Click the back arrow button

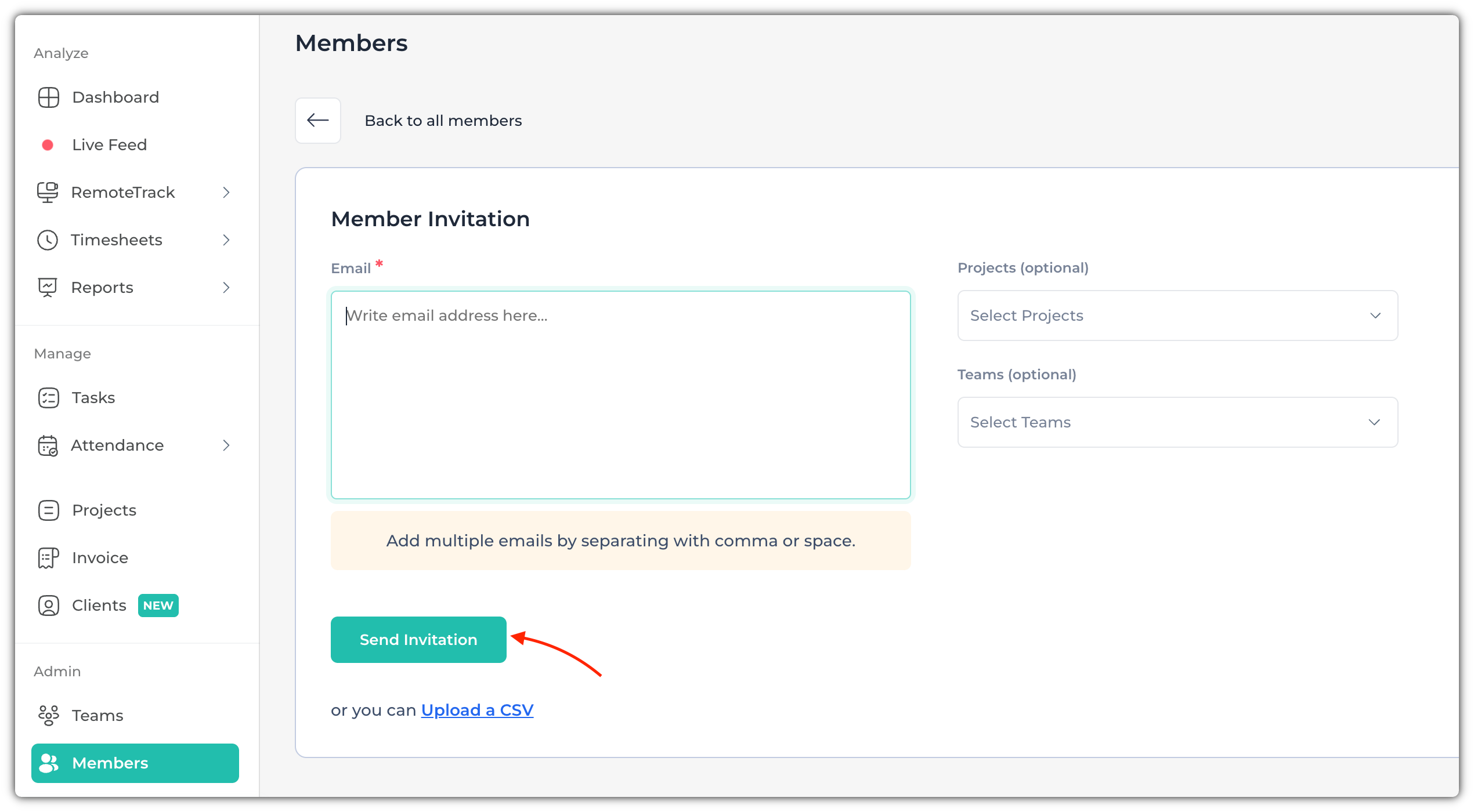pos(318,121)
